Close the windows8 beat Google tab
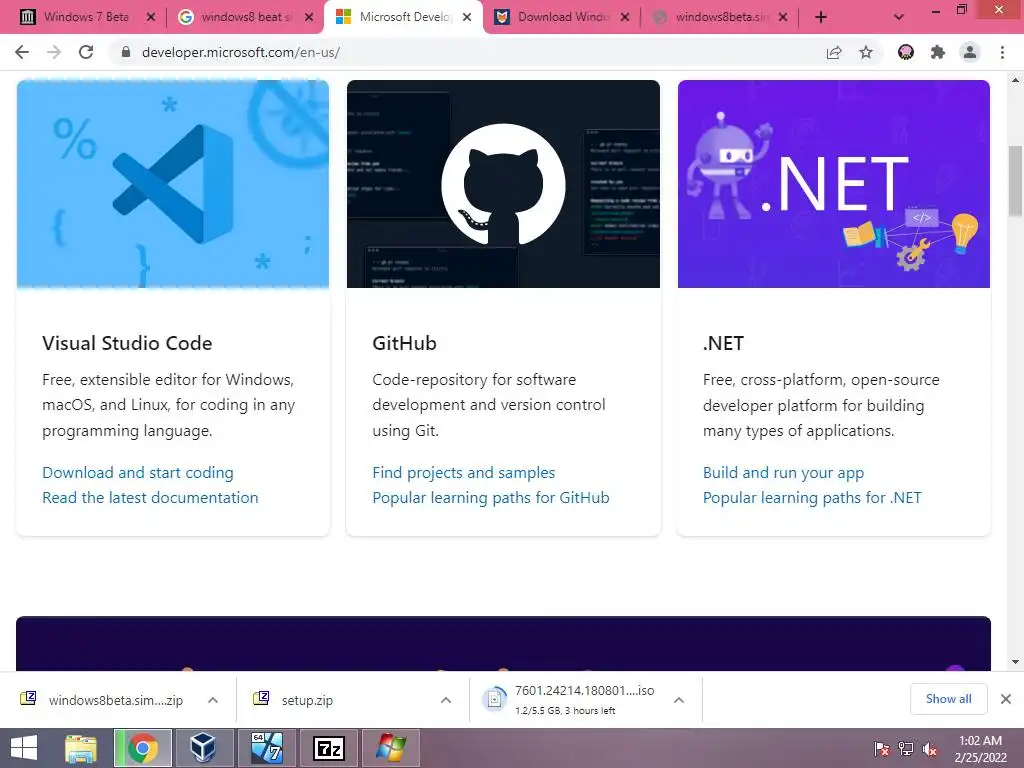Image resolution: width=1024 pixels, height=768 pixels. pyautogui.click(x=309, y=17)
